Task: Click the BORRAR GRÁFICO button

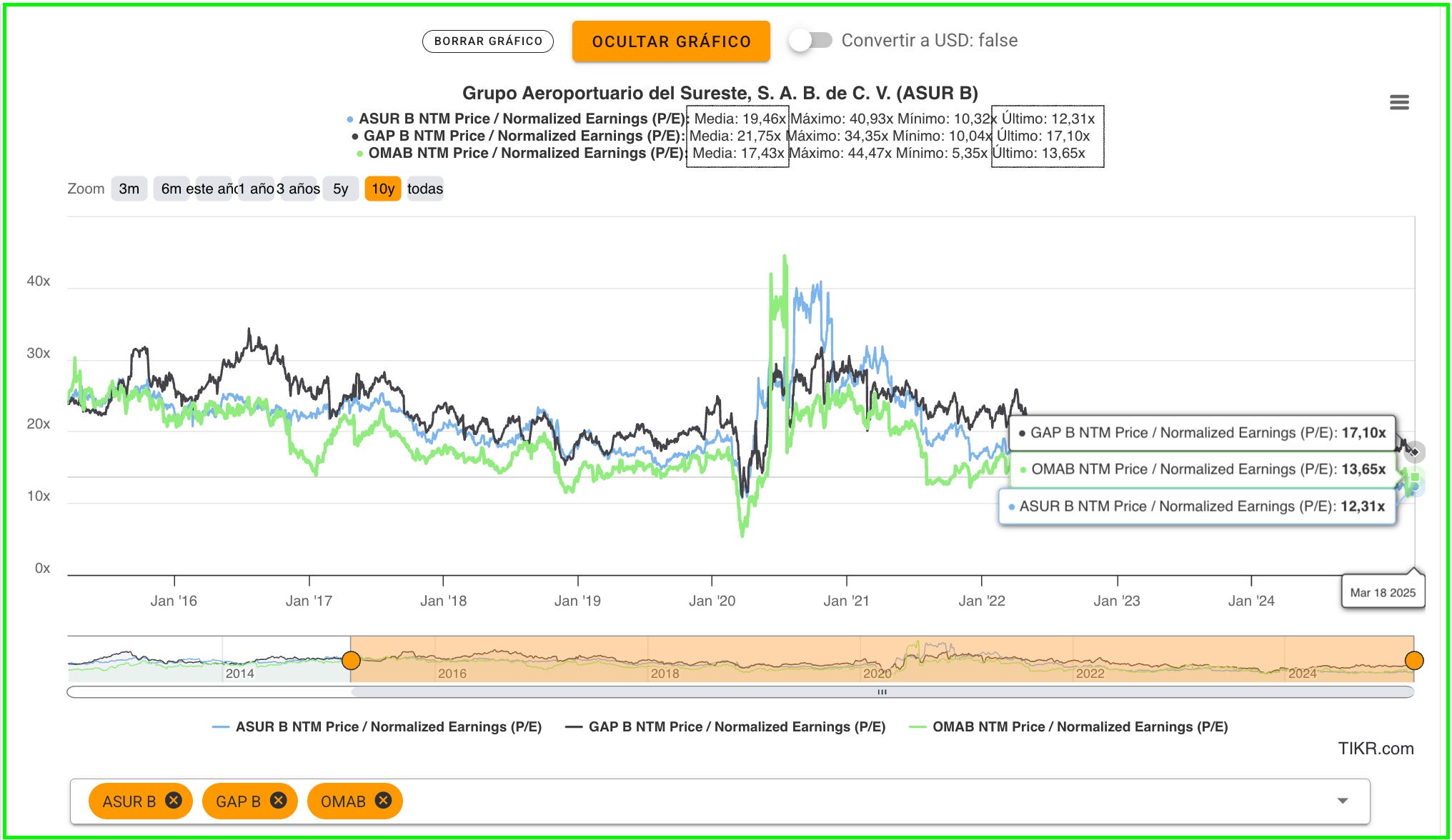Action: point(488,41)
